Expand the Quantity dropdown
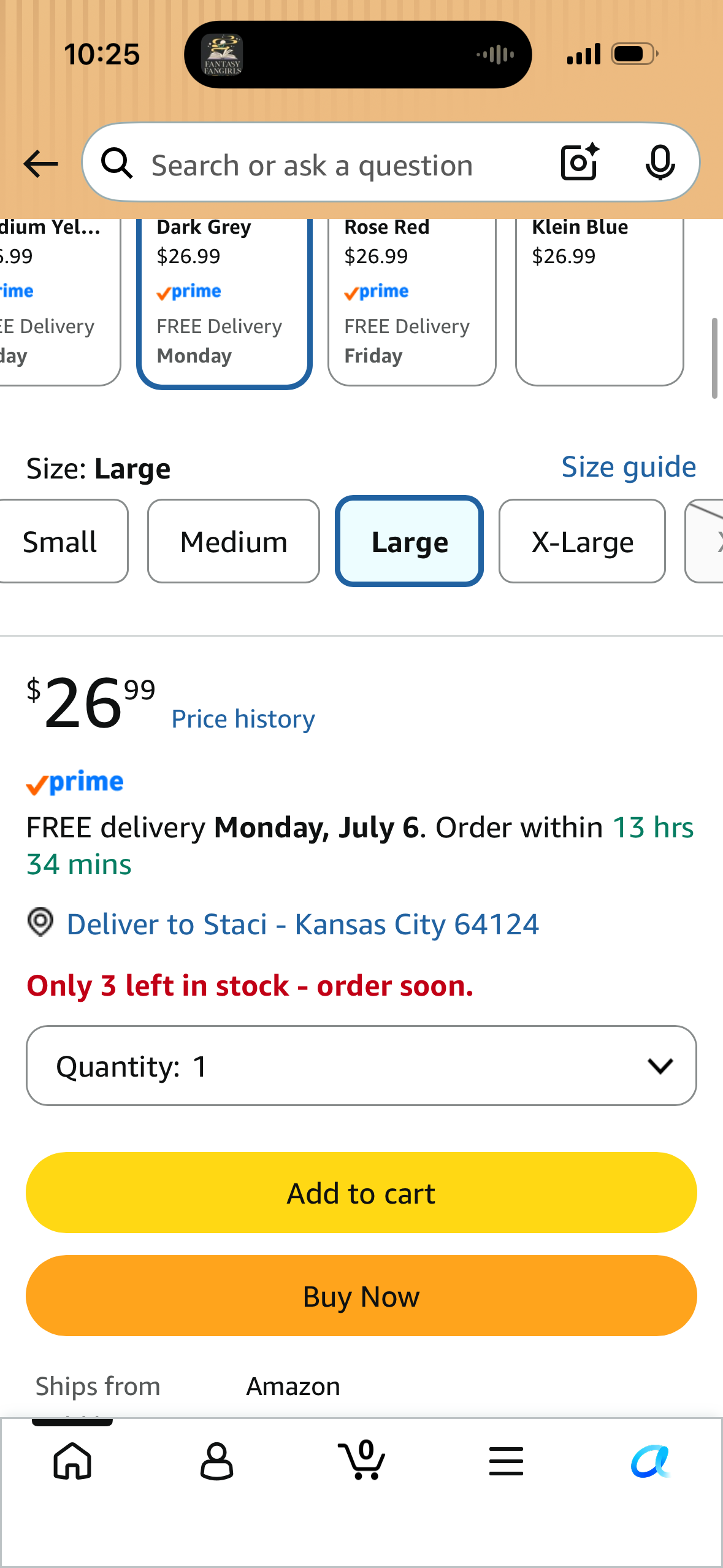Screen dimensions: 723x1568 [361, 1066]
